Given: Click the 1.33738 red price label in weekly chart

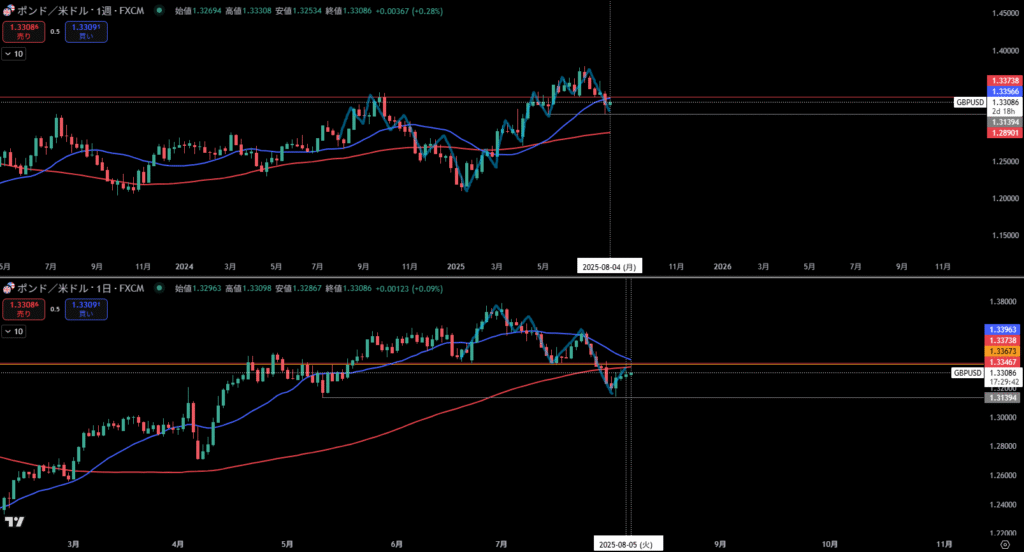Looking at the screenshot, I should click(1004, 81).
